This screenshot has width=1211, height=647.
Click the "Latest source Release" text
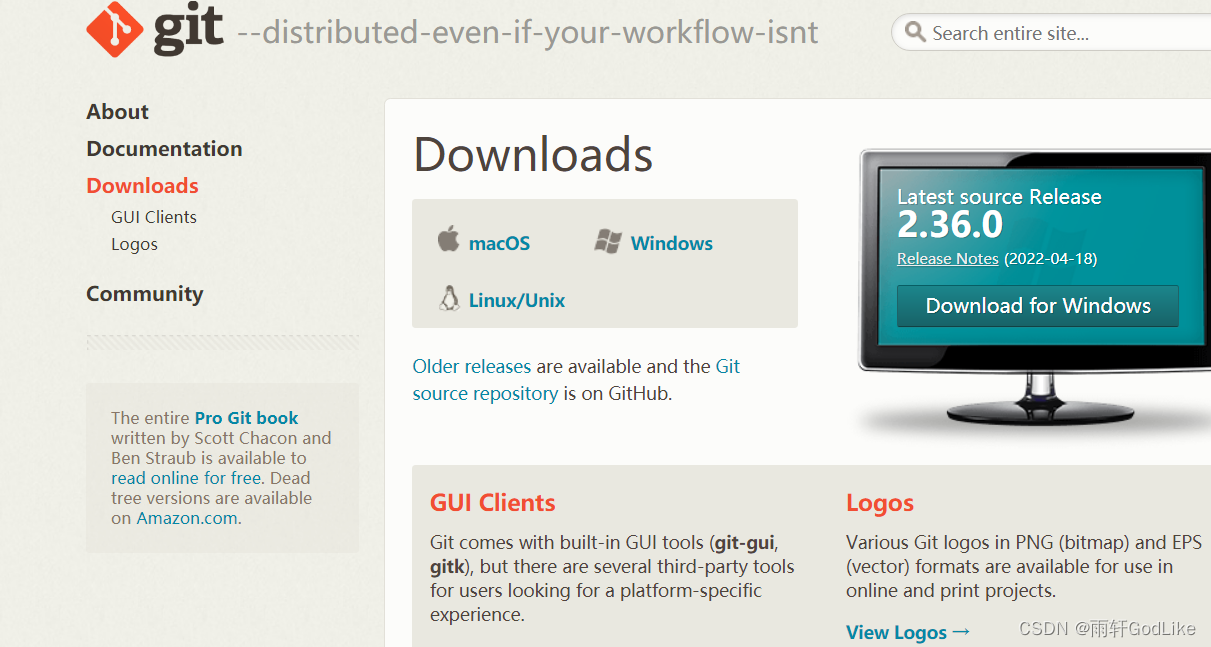(x=999, y=197)
